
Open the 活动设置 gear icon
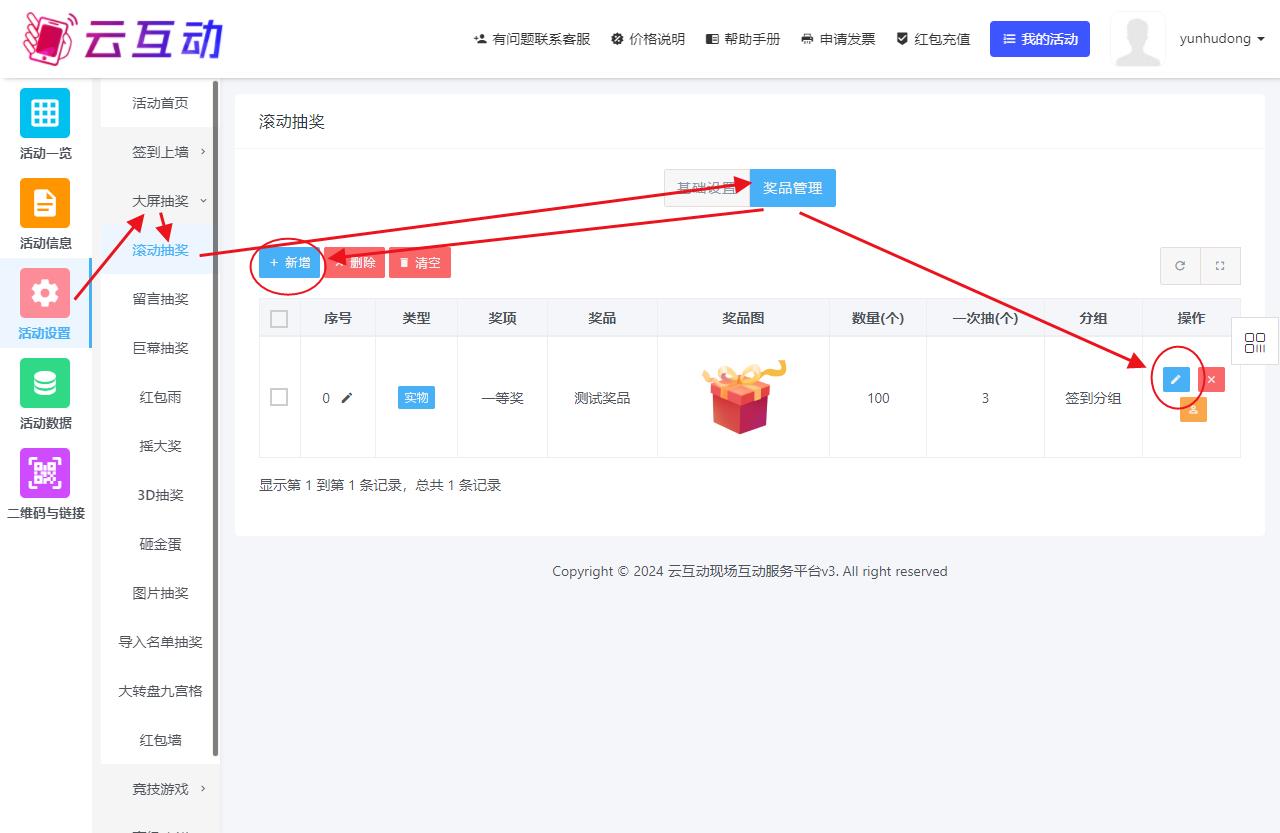[x=45, y=293]
